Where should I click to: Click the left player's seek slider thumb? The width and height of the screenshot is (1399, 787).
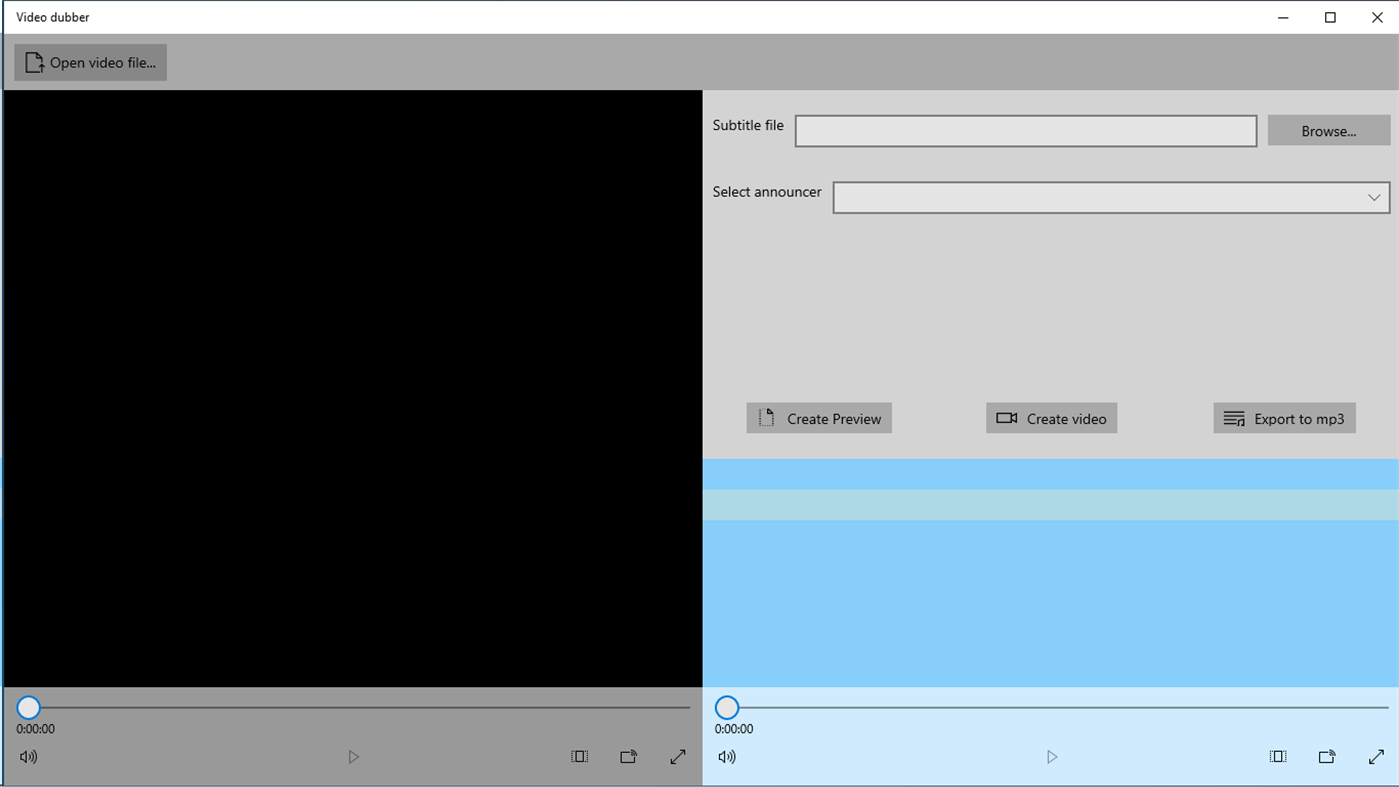click(28, 707)
